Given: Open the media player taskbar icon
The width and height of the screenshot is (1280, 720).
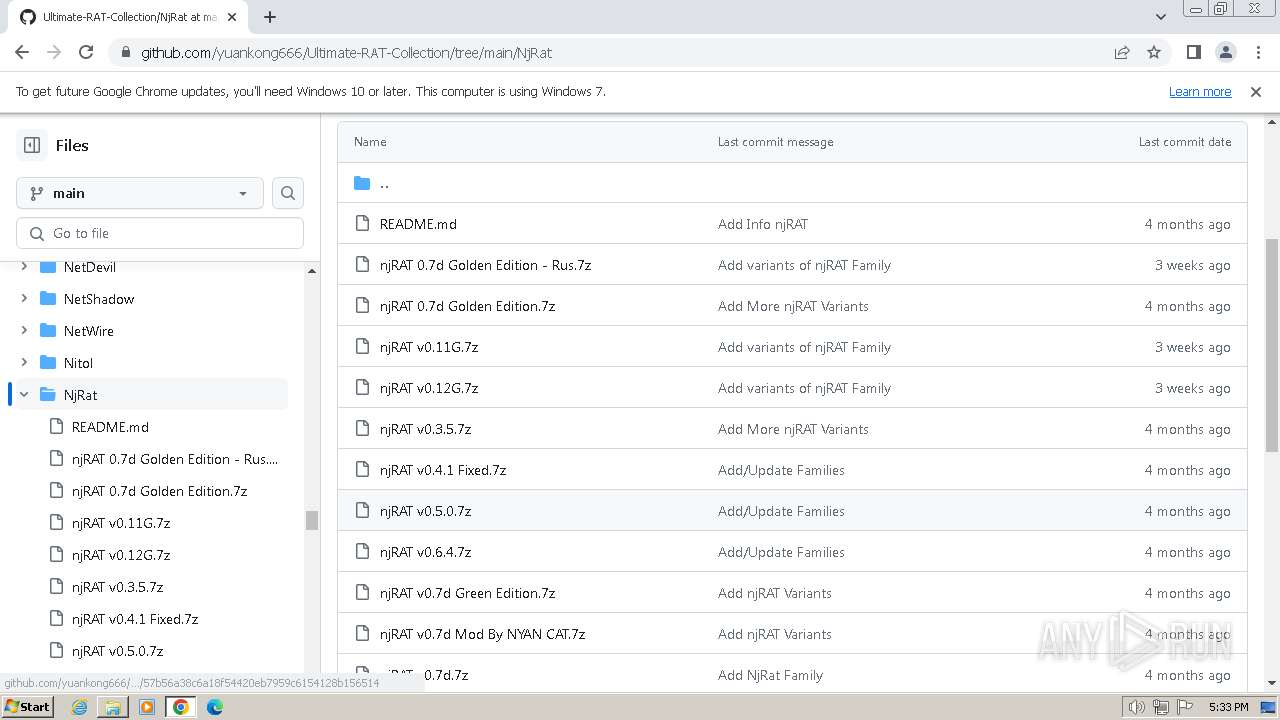Looking at the screenshot, I should pos(147,707).
